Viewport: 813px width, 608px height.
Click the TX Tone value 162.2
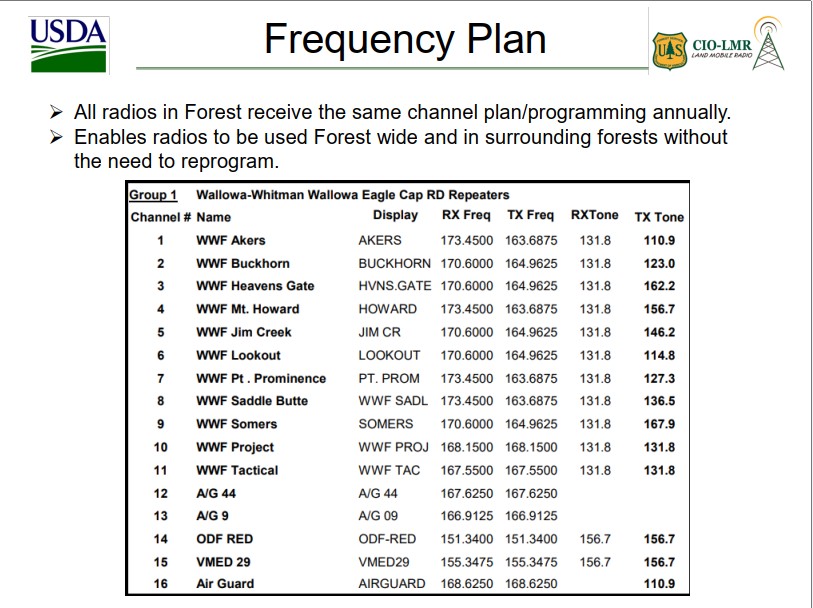tap(659, 286)
